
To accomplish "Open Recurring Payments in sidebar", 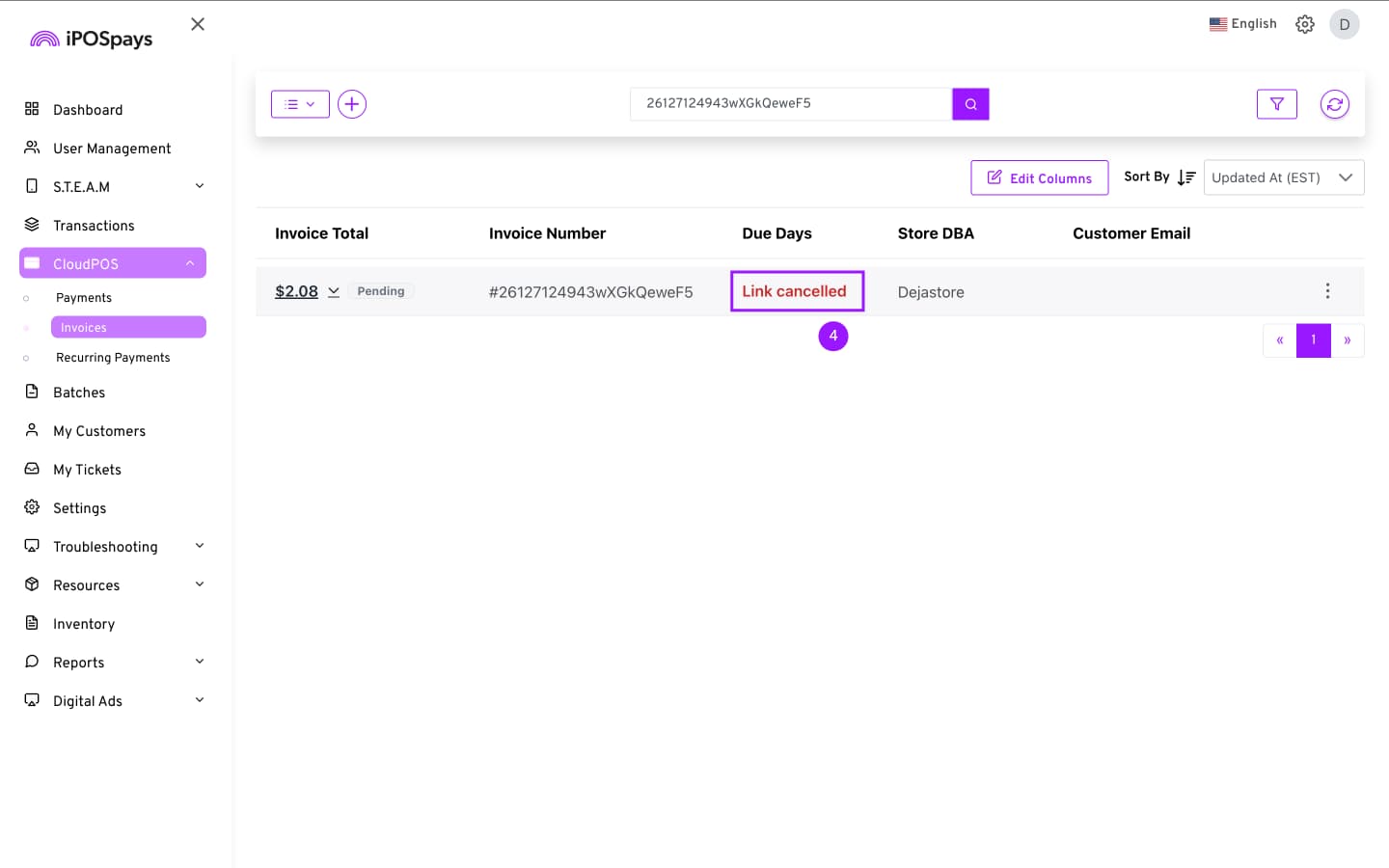I will (113, 358).
